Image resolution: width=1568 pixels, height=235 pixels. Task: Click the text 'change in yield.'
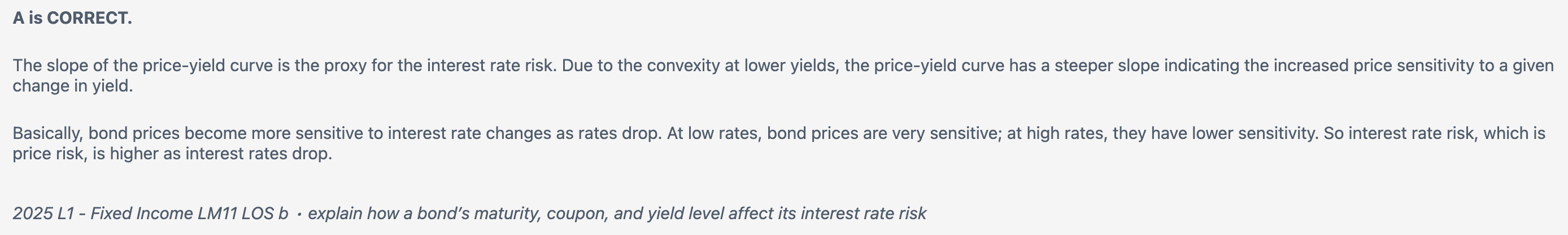[x=72, y=86]
